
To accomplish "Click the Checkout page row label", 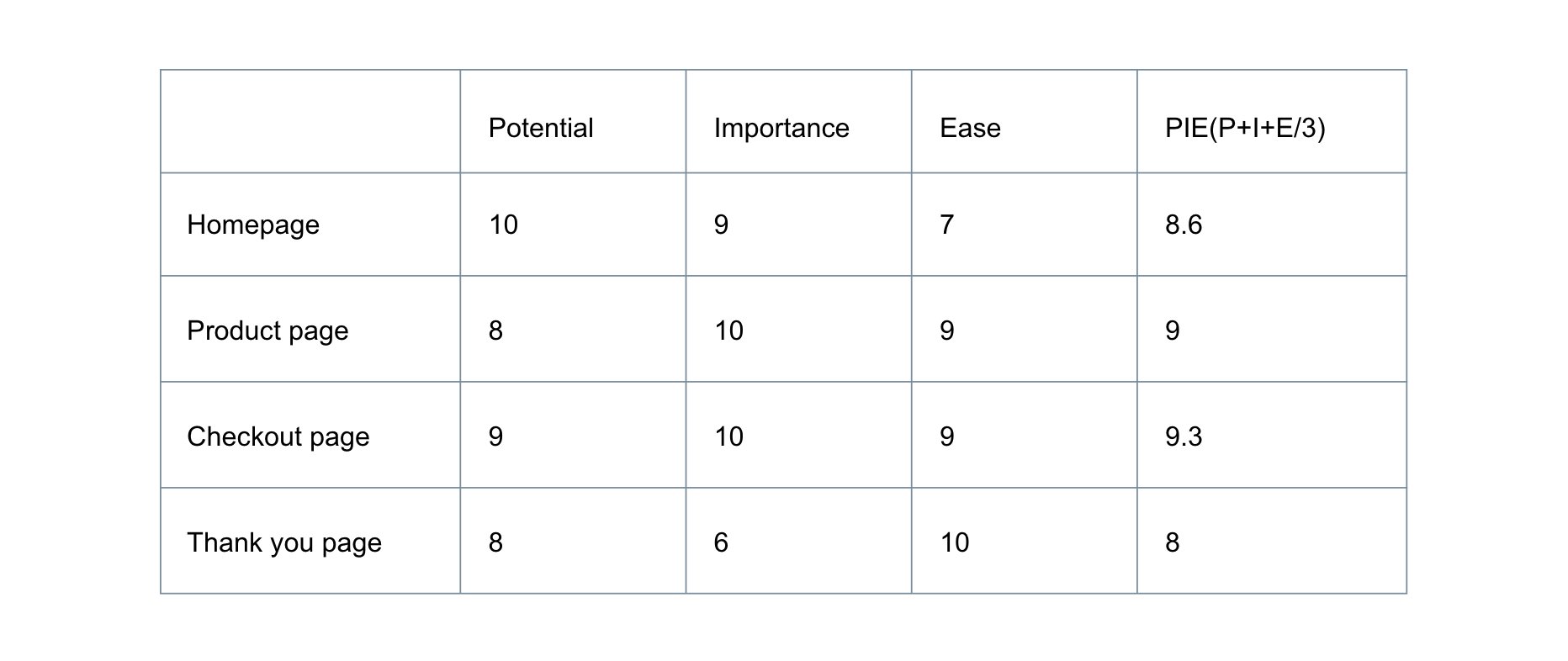I will click(x=278, y=436).
